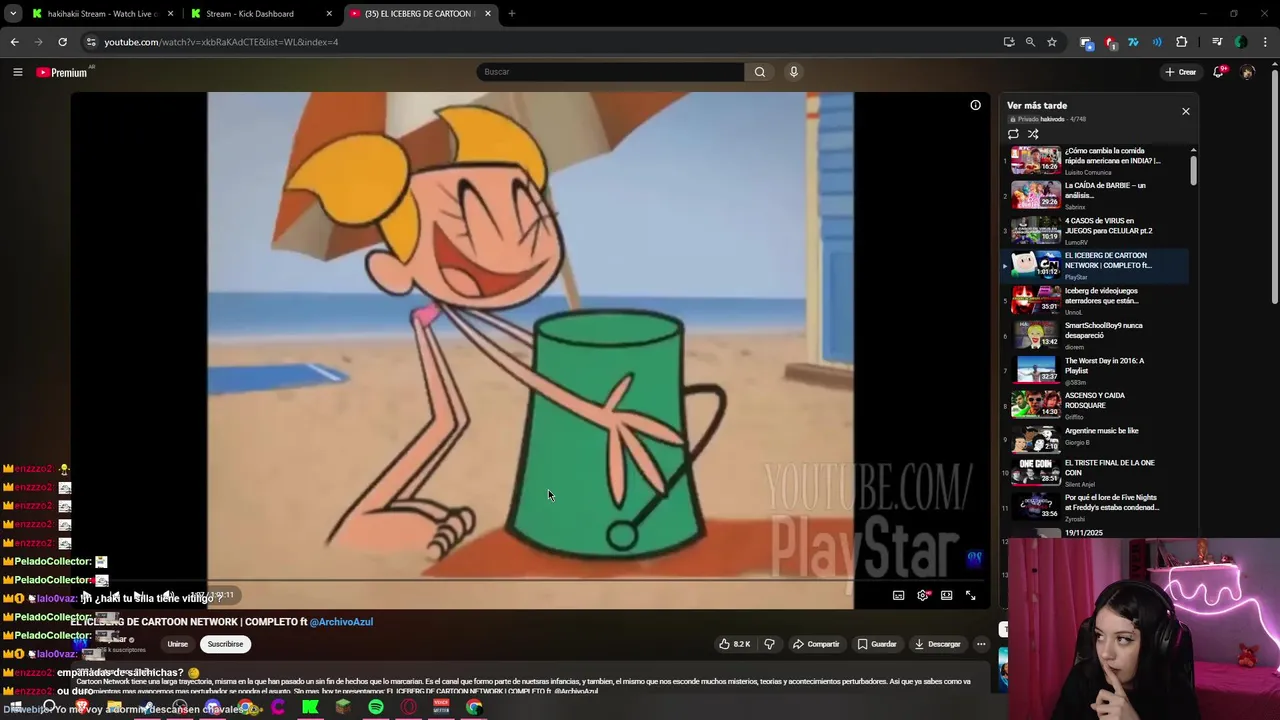Open Opera browser from the taskbar

click(409, 707)
